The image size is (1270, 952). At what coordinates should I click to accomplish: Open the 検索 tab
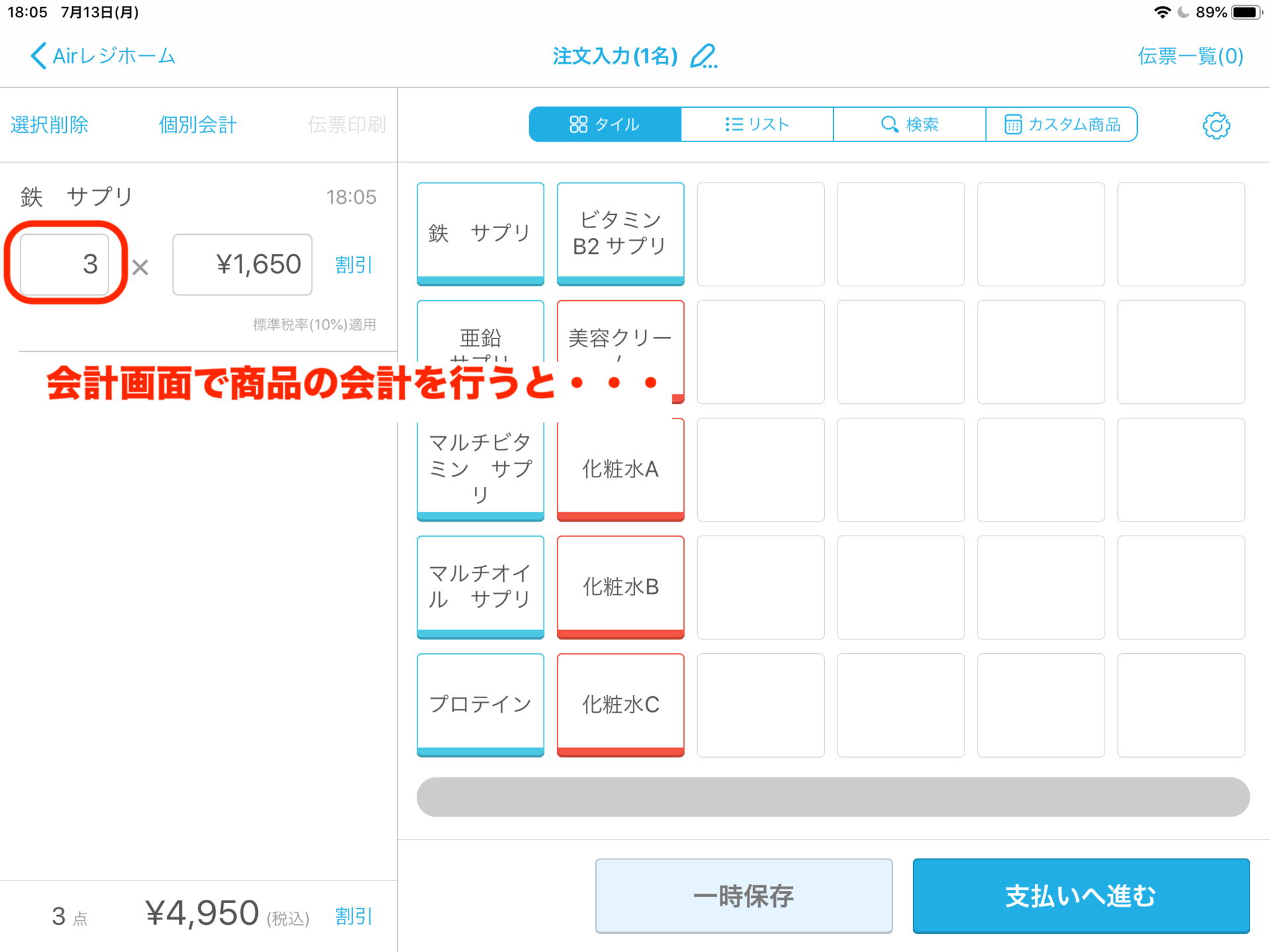910,124
